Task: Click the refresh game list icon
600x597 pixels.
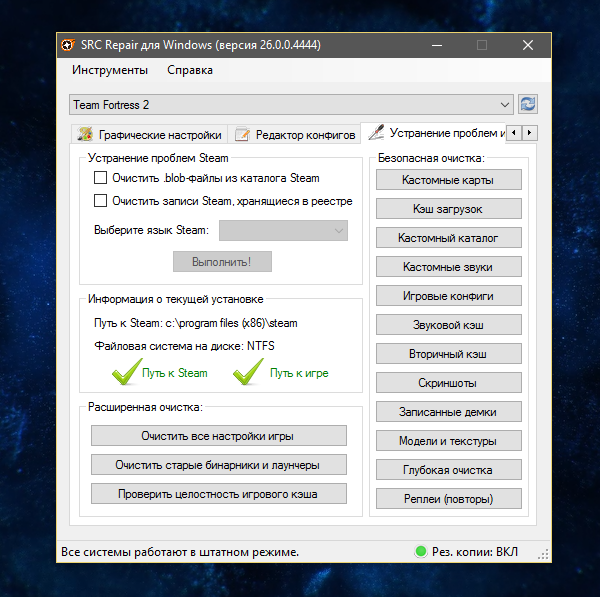Action: point(528,104)
